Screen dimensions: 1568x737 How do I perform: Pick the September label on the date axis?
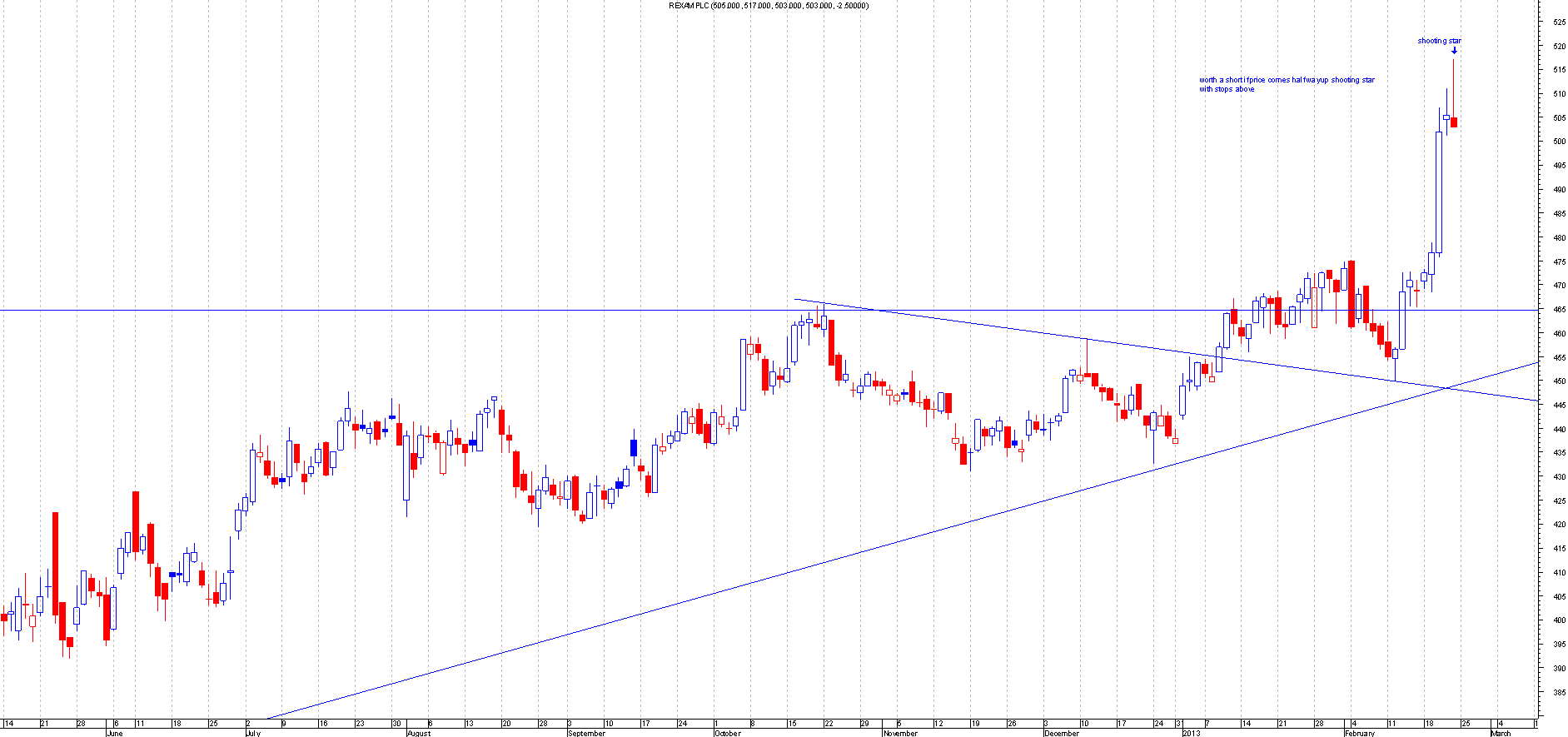[586, 734]
